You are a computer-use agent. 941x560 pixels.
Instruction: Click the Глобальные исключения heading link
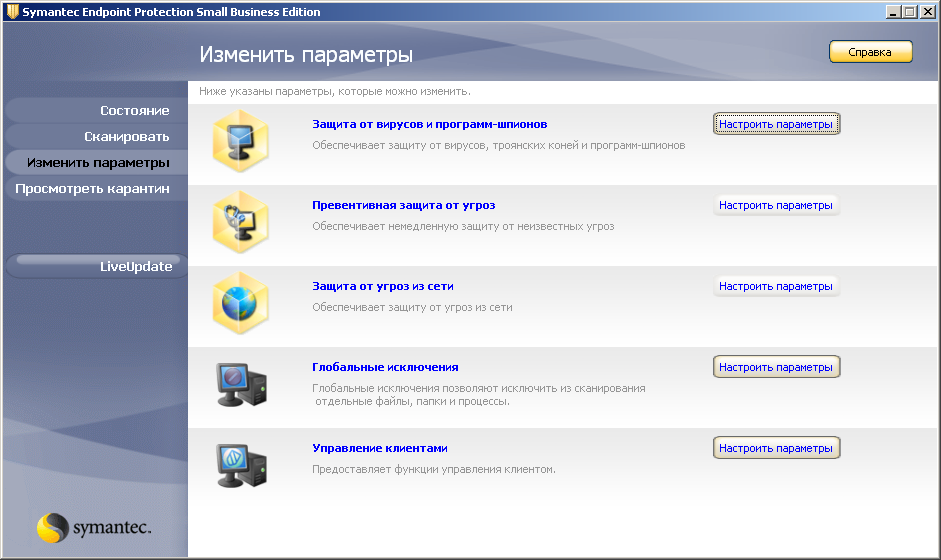(x=385, y=367)
